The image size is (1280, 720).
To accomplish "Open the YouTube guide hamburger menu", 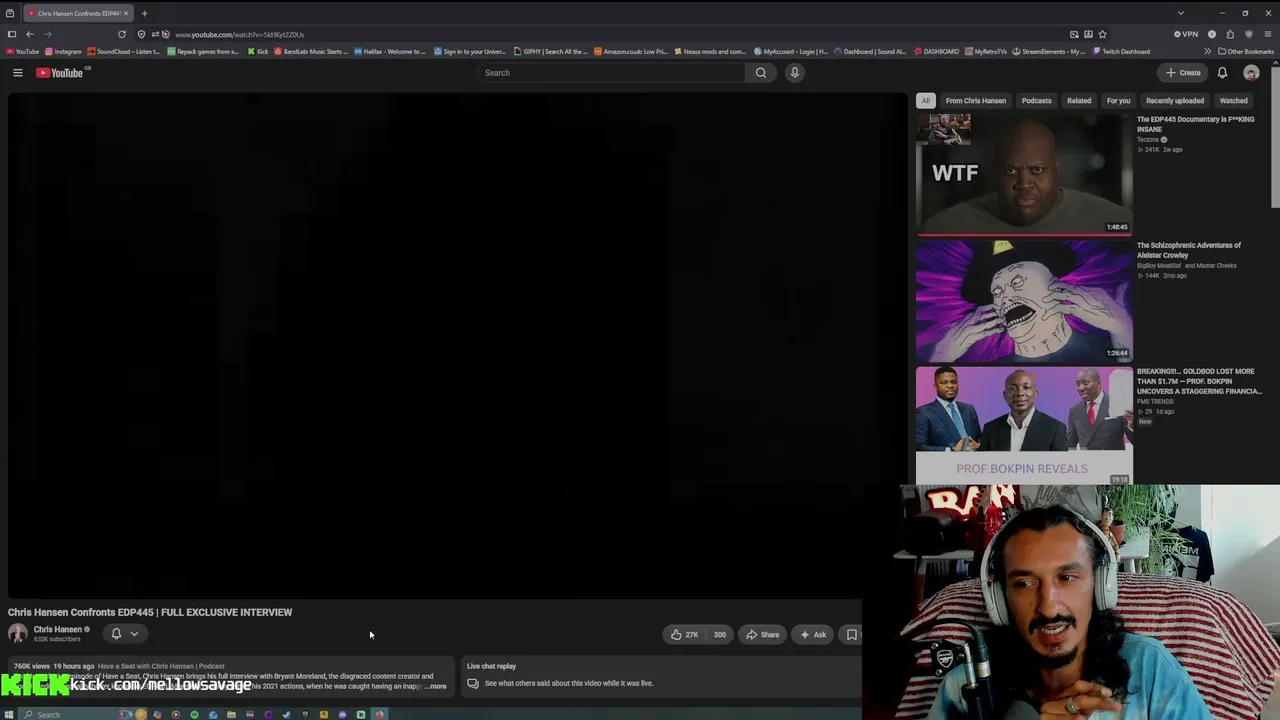I will 18,73.
